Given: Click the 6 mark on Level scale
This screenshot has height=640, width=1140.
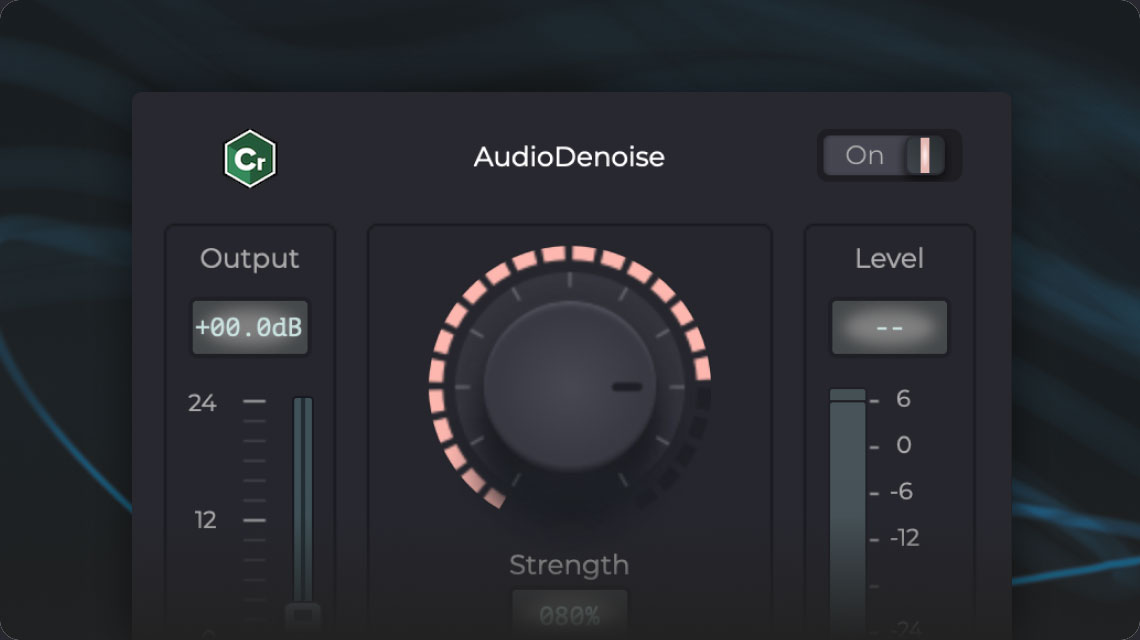Looking at the screenshot, I should 903,399.
